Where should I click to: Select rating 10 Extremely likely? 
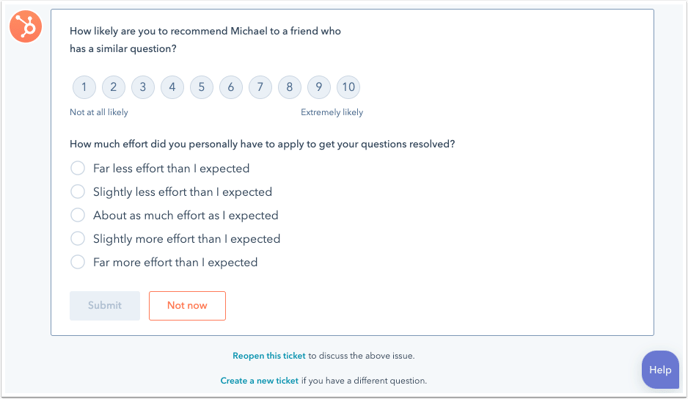pyautogui.click(x=348, y=87)
